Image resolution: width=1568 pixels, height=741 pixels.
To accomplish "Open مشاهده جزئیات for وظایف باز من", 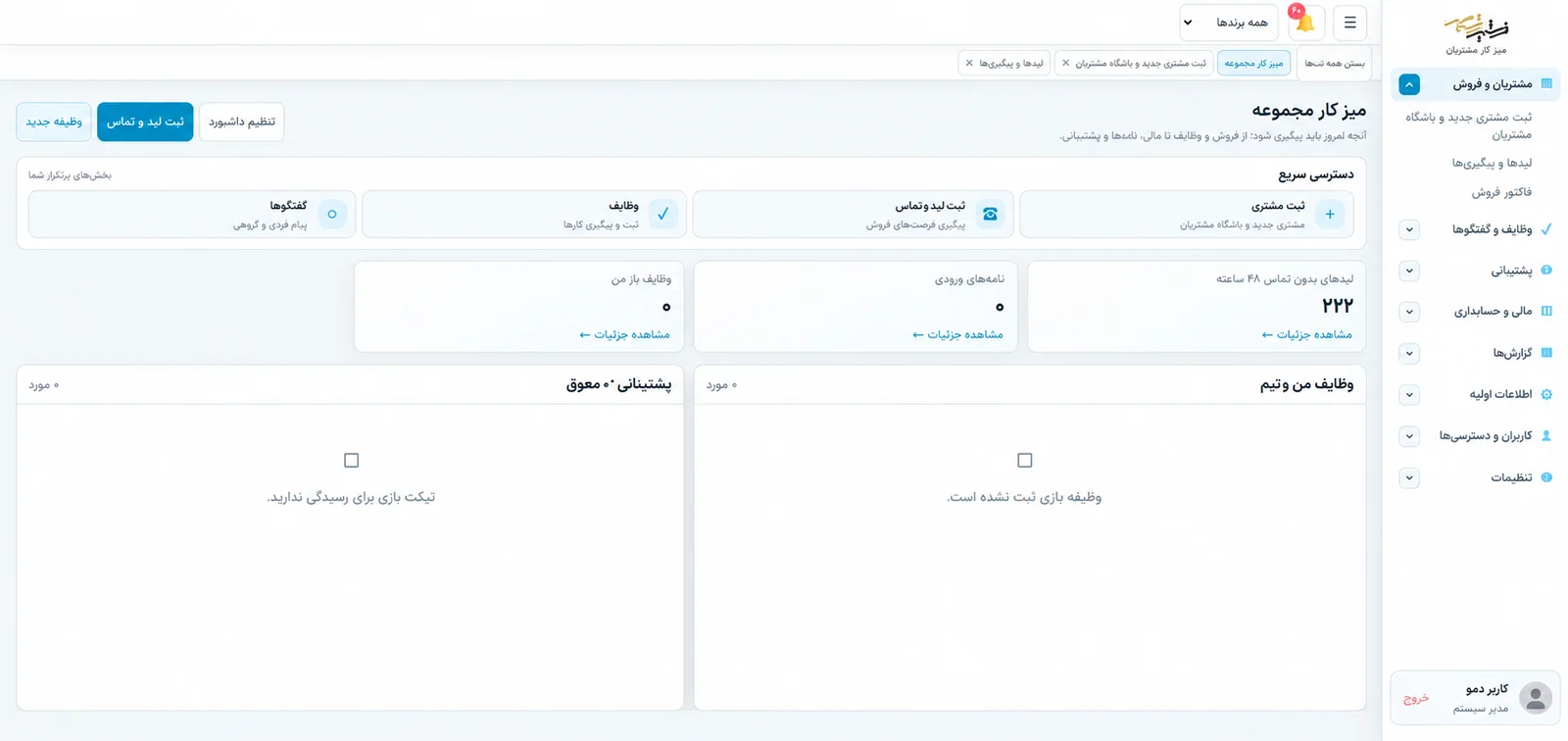I will 624,334.
